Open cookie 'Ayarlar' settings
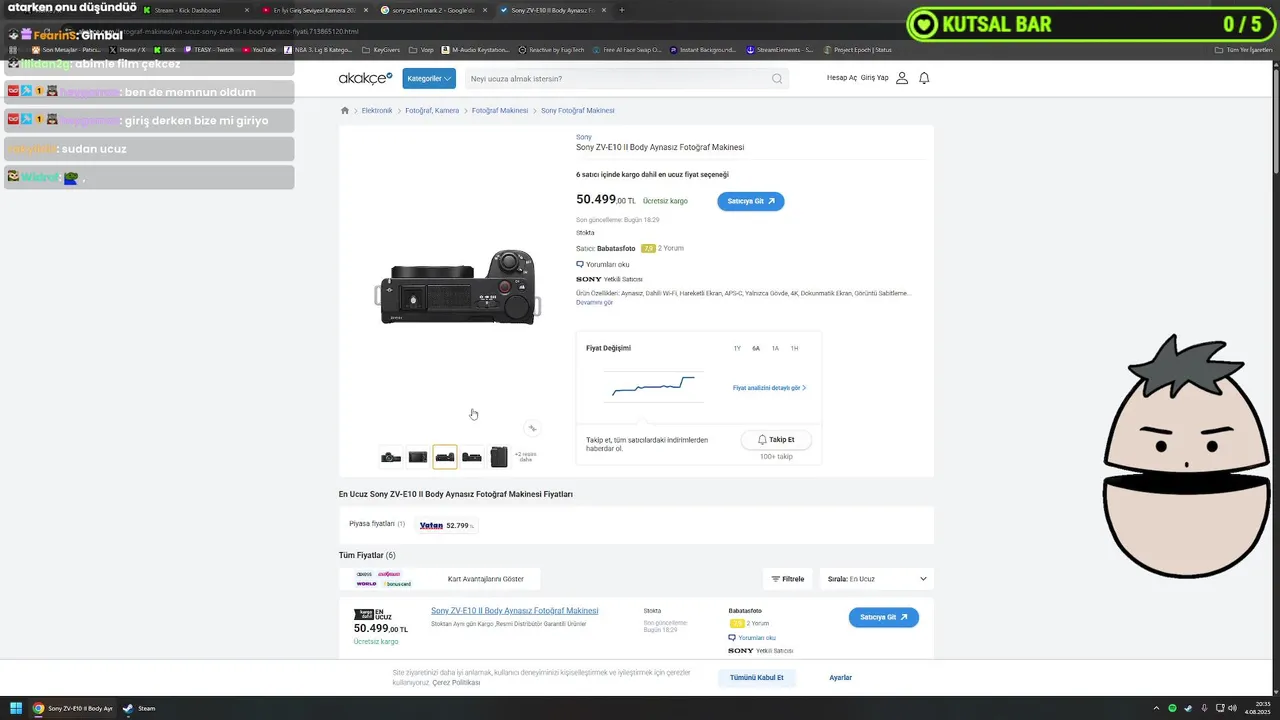Image resolution: width=1280 pixels, height=720 pixels. click(841, 678)
